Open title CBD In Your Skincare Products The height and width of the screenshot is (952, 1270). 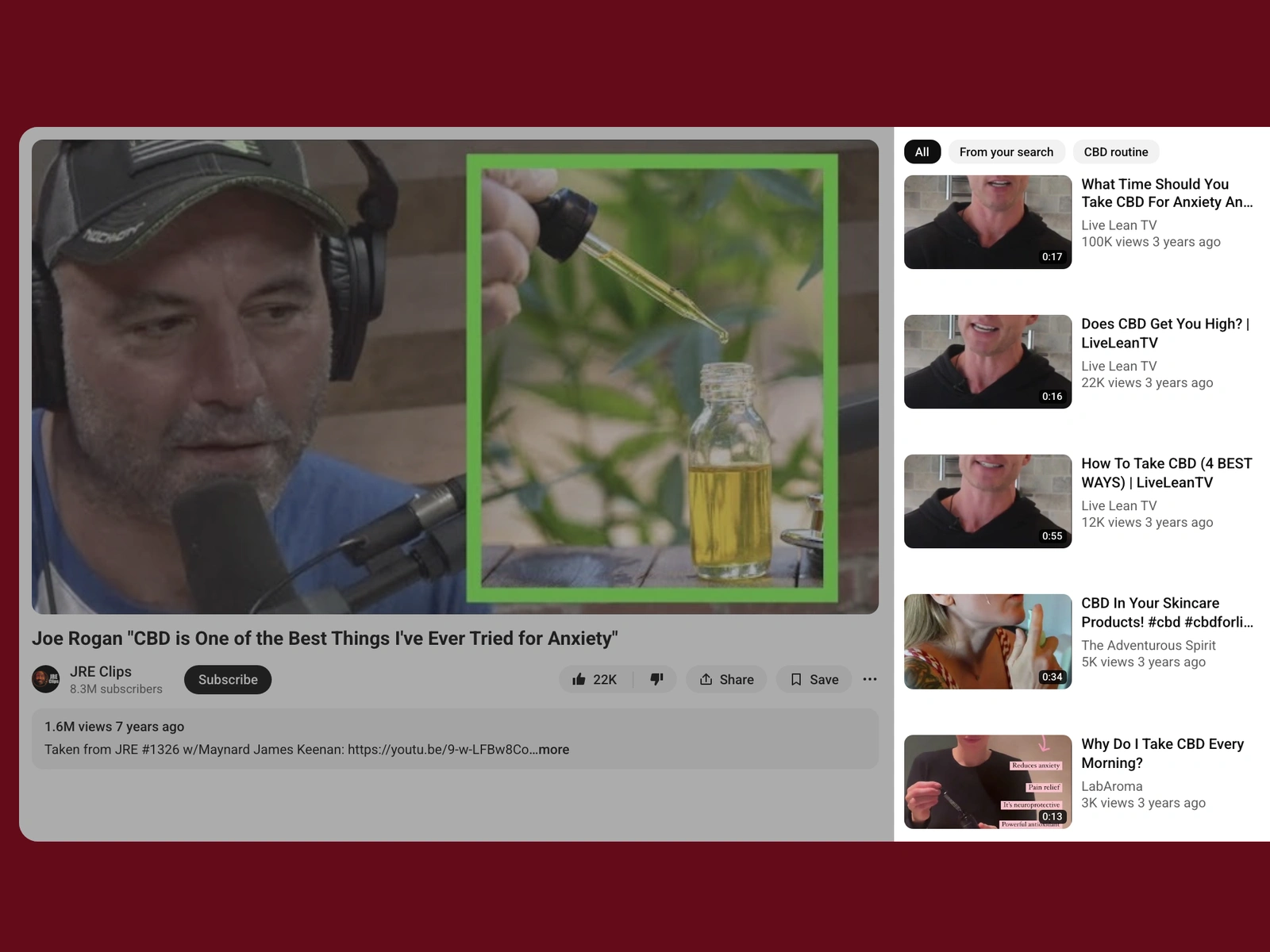(1167, 612)
